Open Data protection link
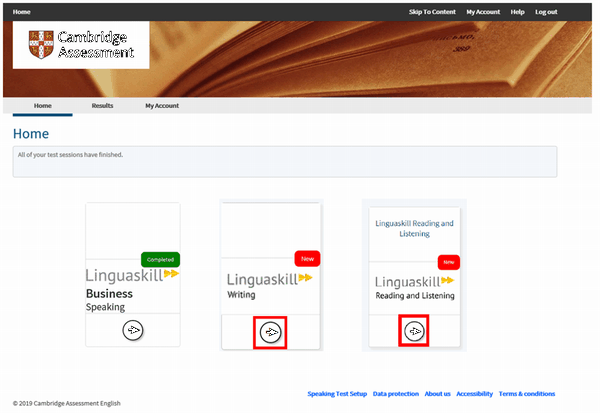Viewport: 600px width, 413px height. [x=396, y=393]
